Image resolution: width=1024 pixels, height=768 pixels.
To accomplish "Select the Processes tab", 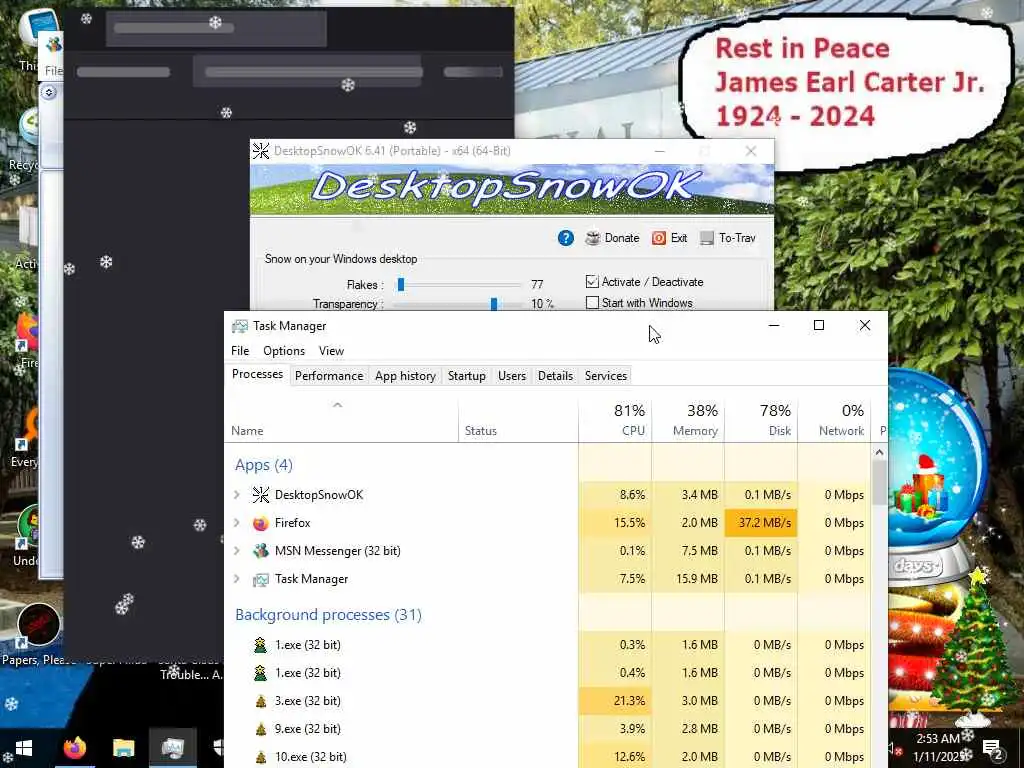I will coord(257,374).
